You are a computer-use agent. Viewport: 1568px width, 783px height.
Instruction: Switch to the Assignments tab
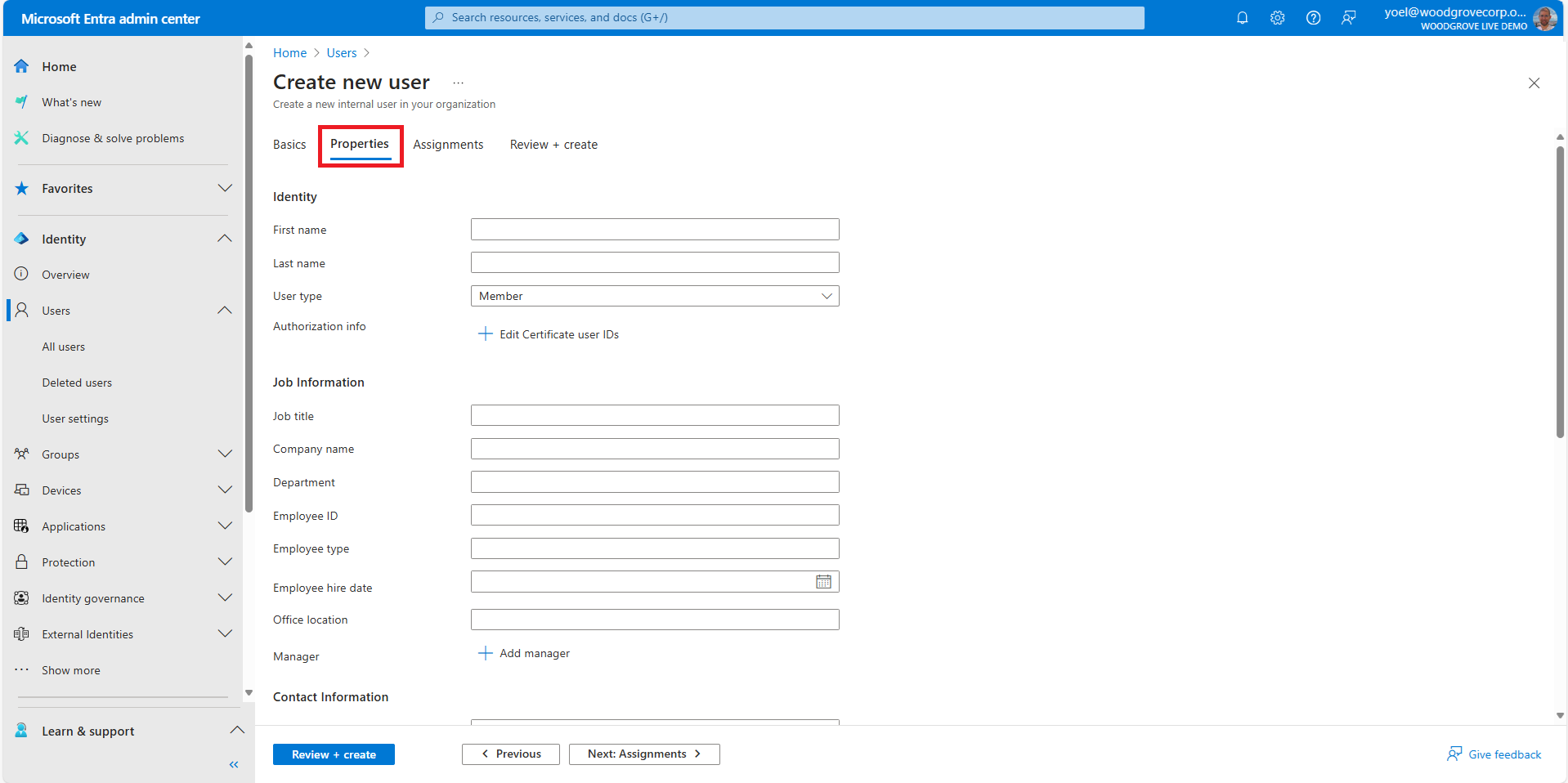coord(447,145)
